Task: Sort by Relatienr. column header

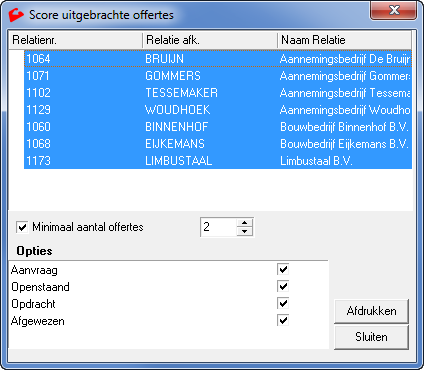Action: click(76, 40)
